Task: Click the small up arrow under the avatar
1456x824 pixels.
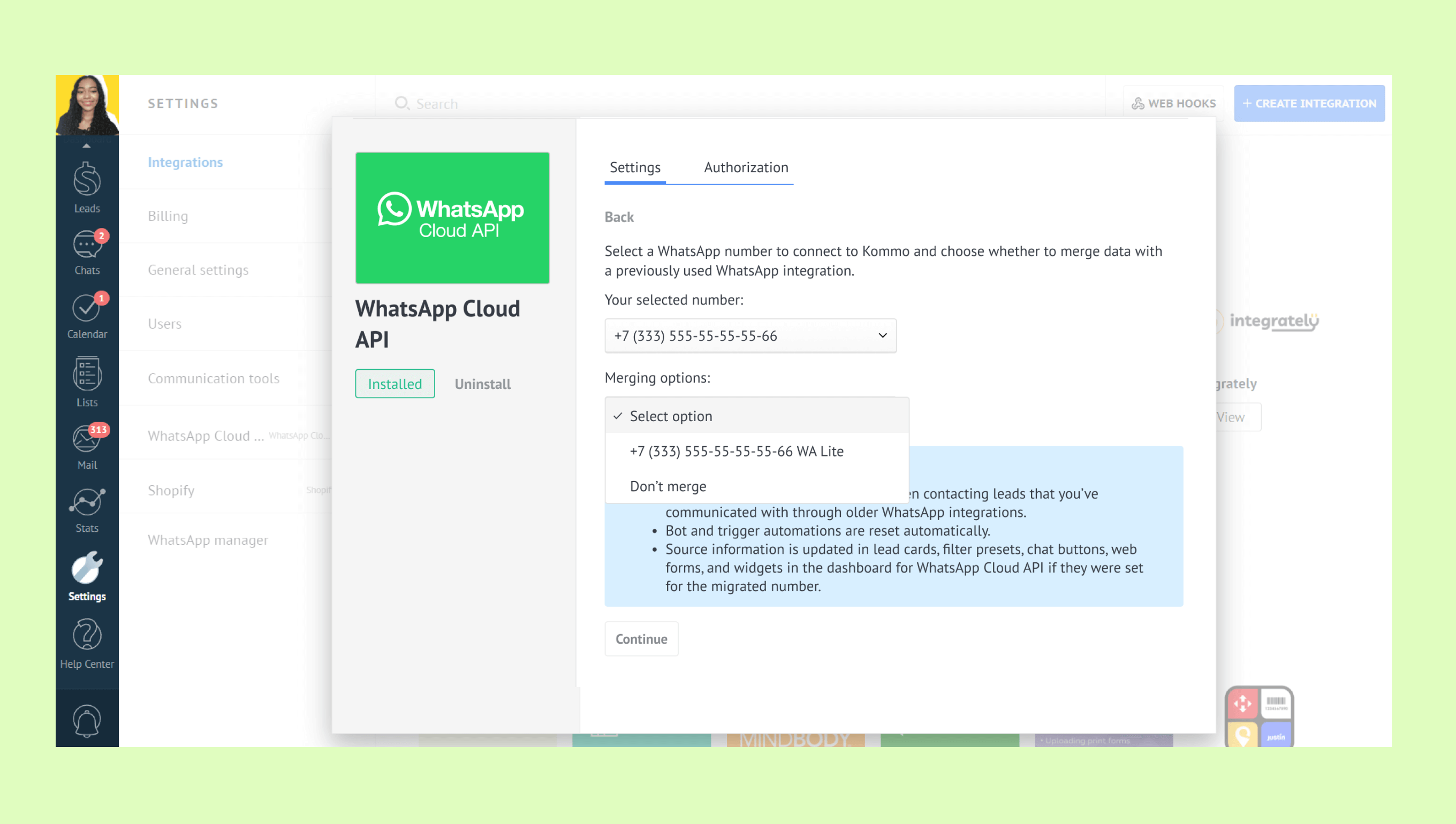Action: coord(87,146)
